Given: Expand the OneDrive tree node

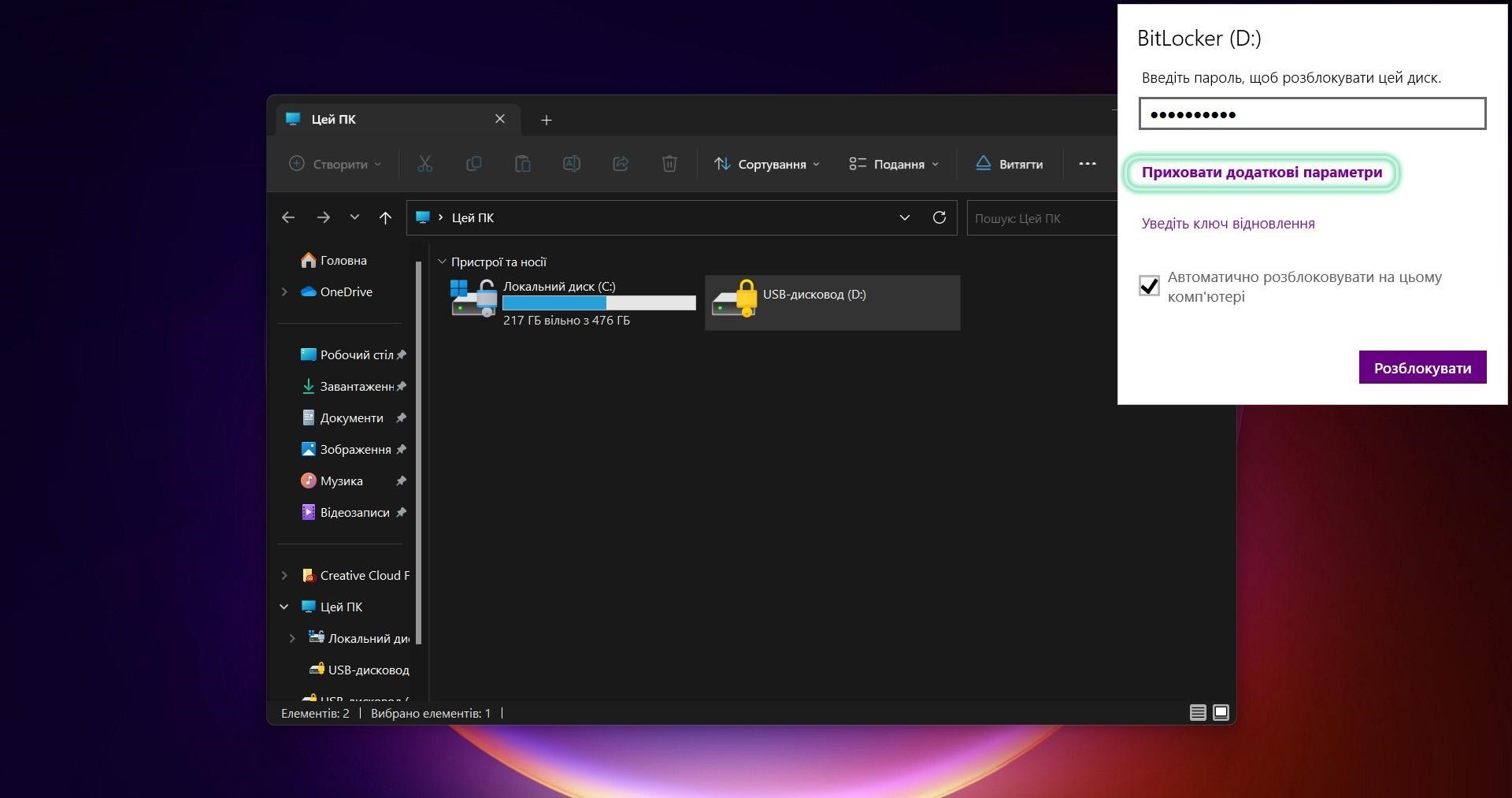Looking at the screenshot, I should [284, 291].
